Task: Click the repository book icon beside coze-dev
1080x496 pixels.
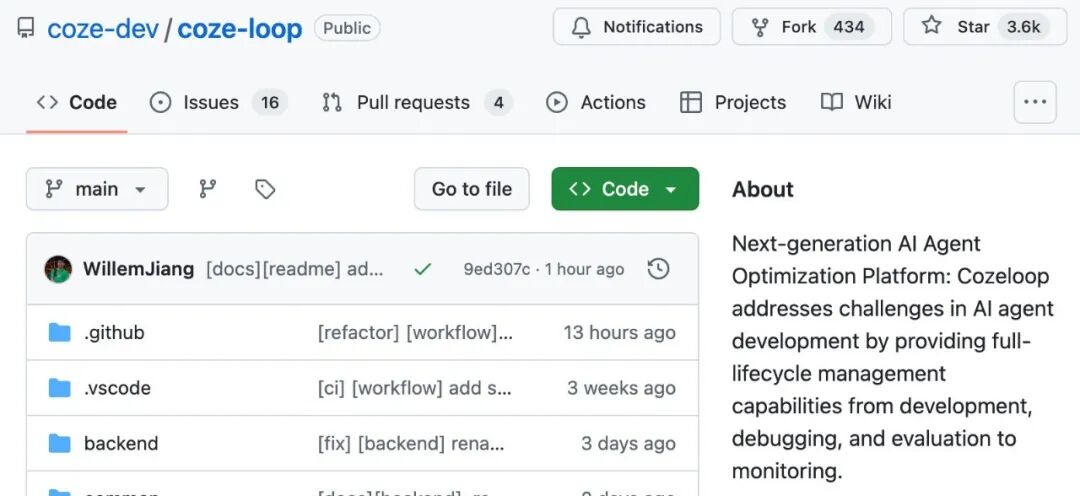Action: 25,28
